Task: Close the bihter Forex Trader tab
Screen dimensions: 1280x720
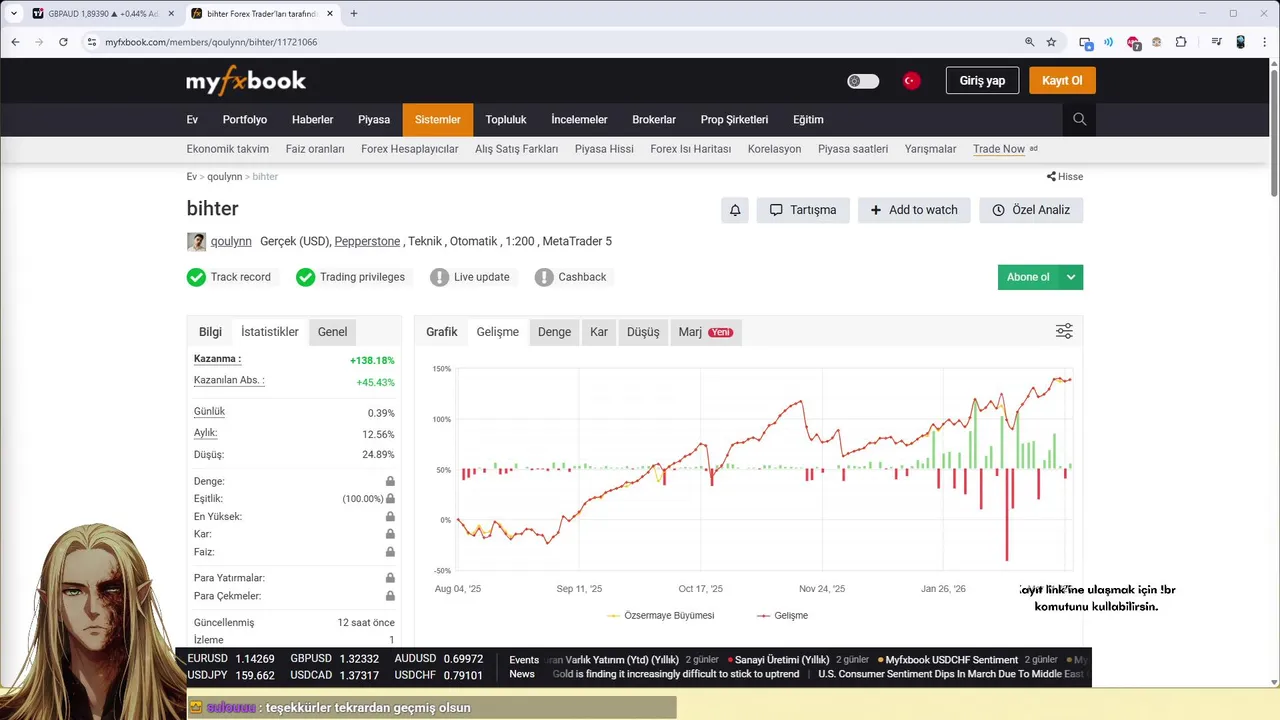Action: [x=330, y=14]
